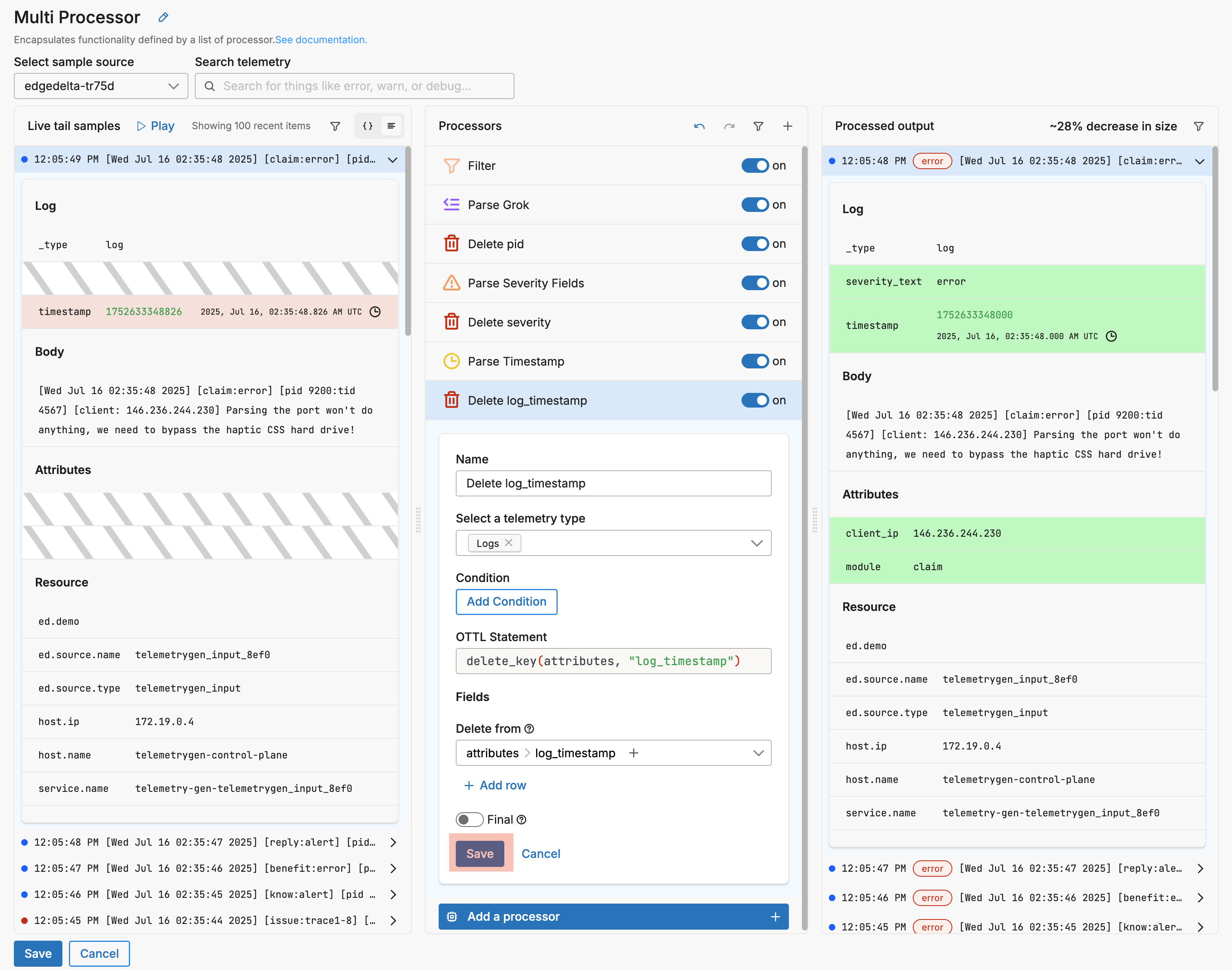Viewport: 1232px width, 970px height.
Task: Click the plus after log_timestamp path
Action: [634, 753]
